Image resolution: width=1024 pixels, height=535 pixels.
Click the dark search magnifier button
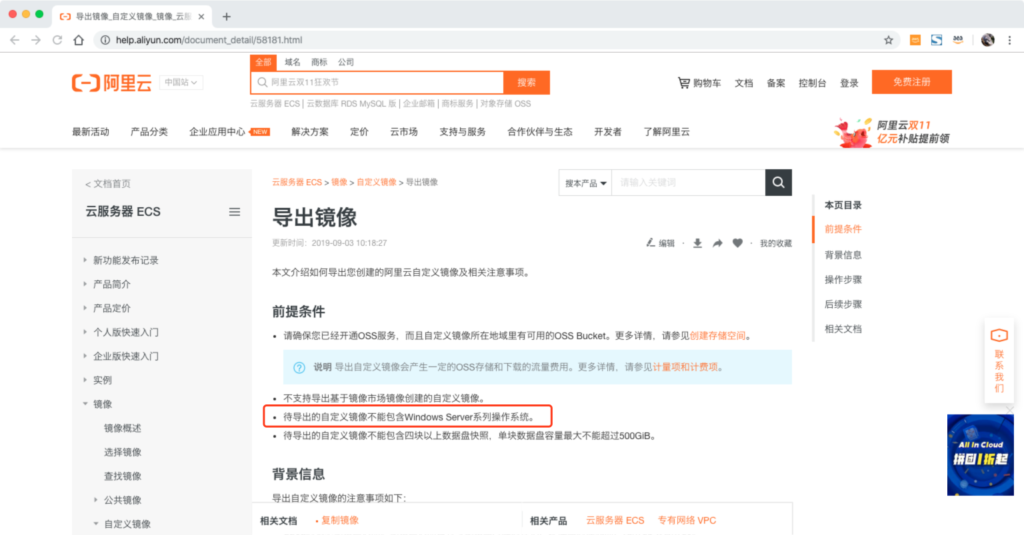click(x=778, y=183)
